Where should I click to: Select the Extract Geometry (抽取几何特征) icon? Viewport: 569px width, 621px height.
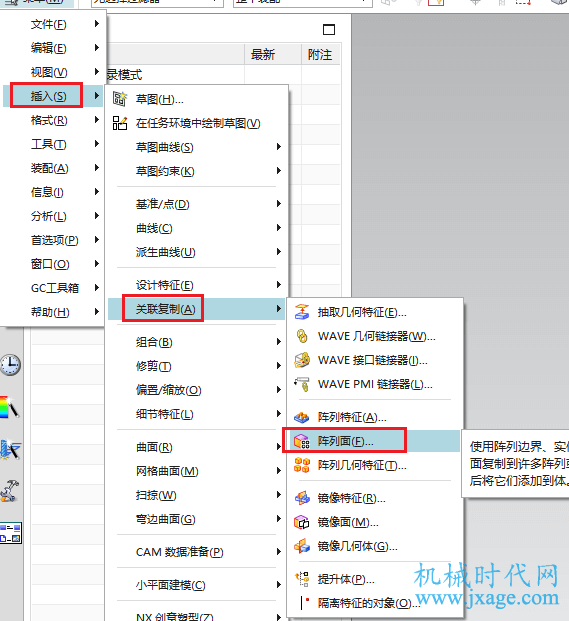(302, 312)
